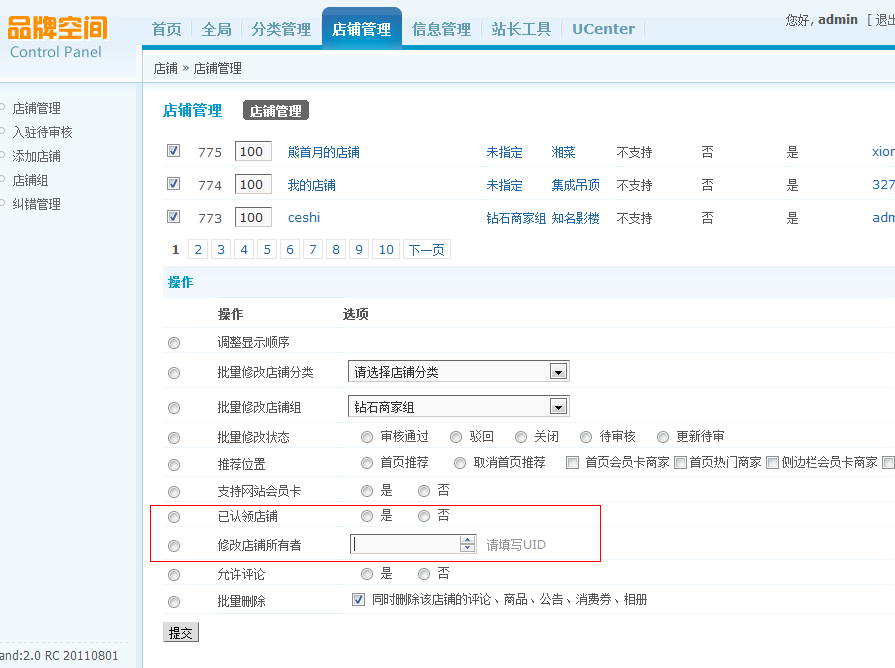Click the order field of shop 774
Viewport: 895px width, 668px height.
(x=253, y=184)
